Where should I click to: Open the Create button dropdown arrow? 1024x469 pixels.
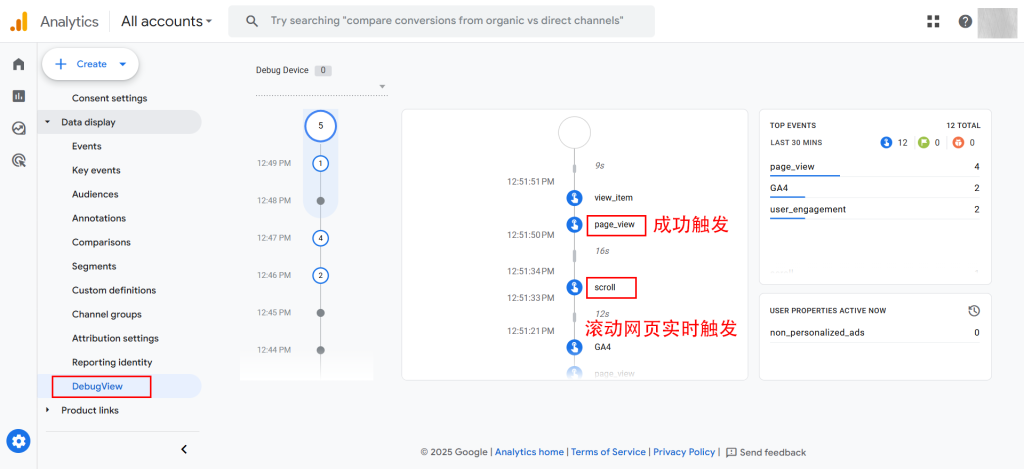tap(123, 64)
